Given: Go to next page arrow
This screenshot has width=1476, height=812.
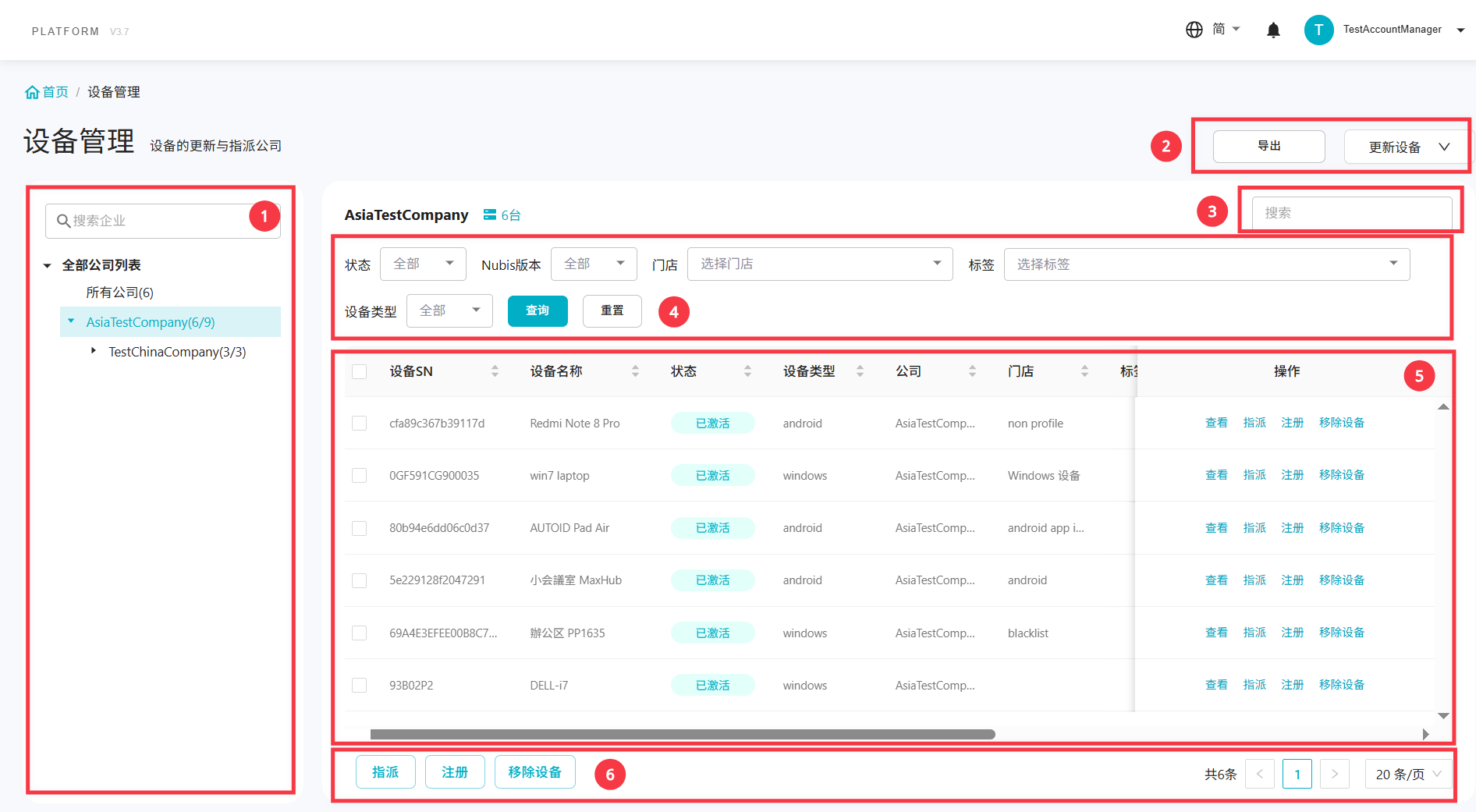Looking at the screenshot, I should click(x=1335, y=774).
